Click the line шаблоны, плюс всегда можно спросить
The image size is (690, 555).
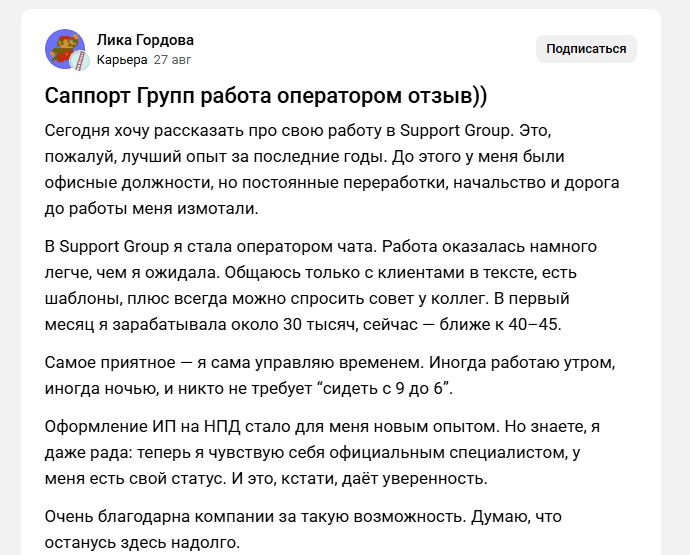click(x=307, y=298)
